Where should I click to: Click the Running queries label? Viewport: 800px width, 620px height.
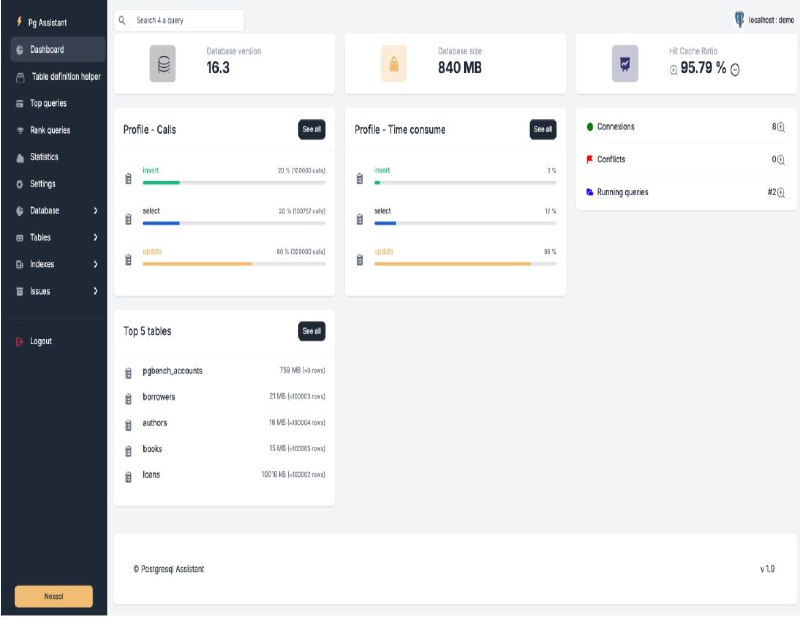(622, 192)
